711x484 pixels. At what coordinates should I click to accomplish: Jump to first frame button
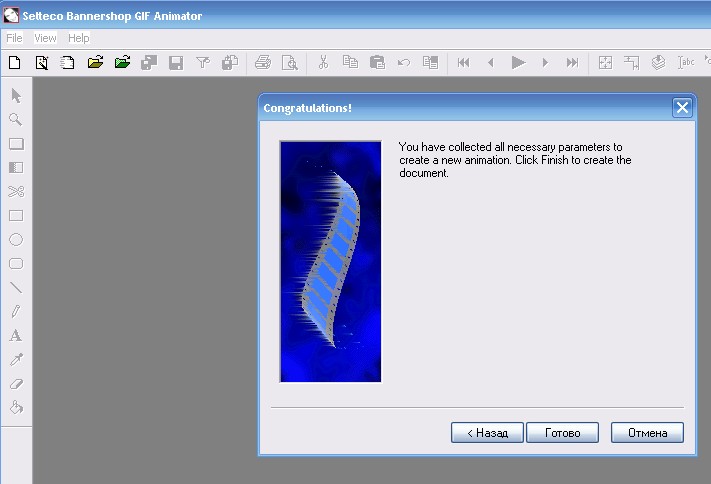(x=463, y=62)
